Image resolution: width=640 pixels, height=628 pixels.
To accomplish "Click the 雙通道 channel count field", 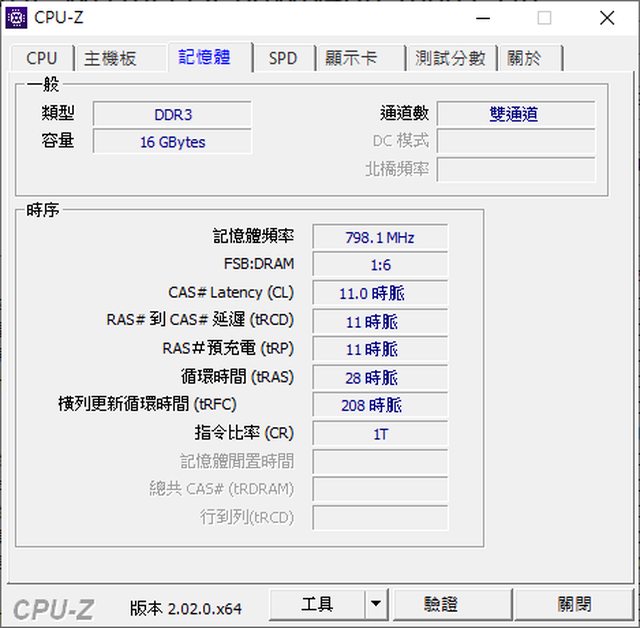I will click(515, 114).
